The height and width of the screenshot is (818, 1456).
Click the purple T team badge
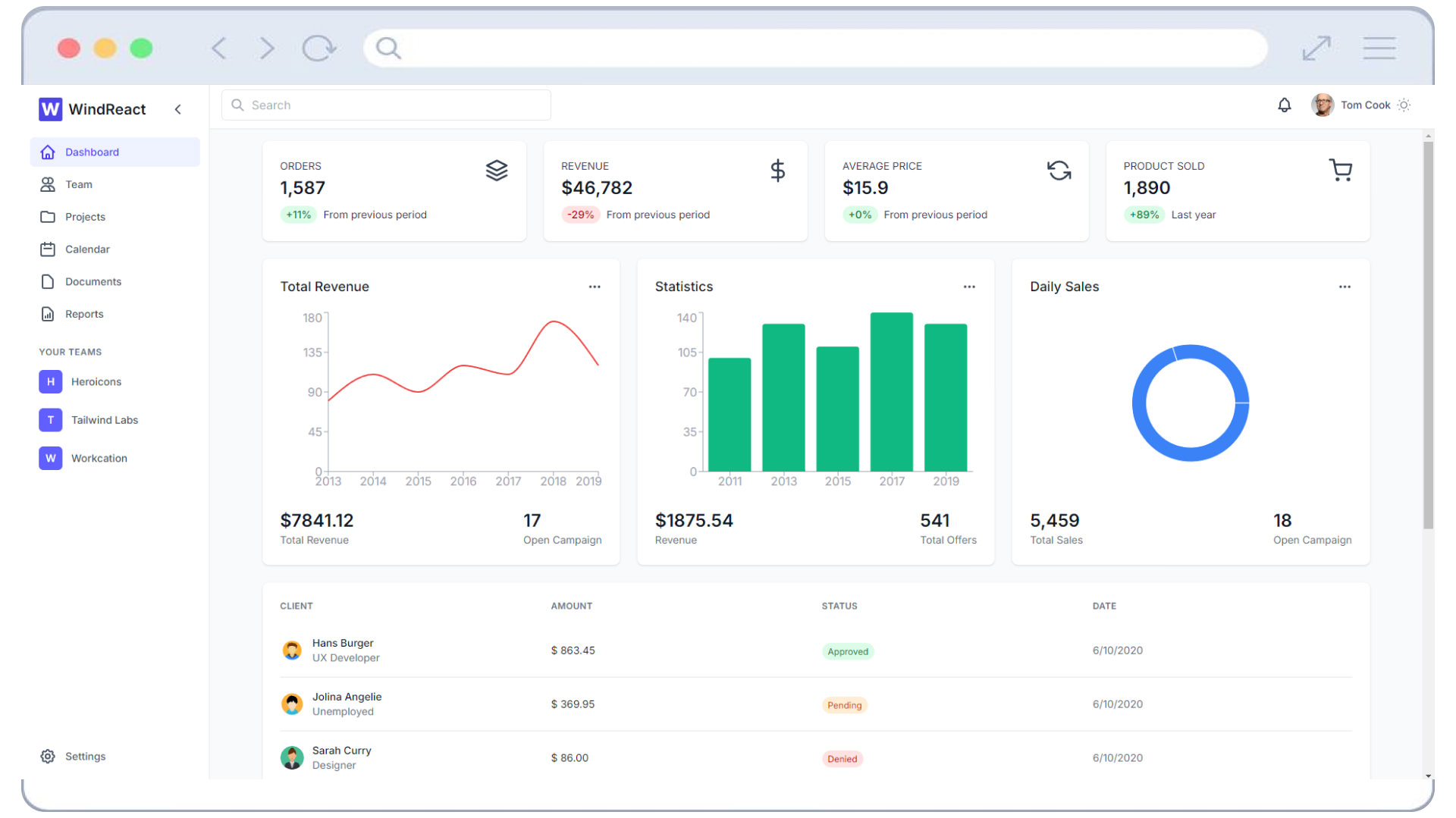pyautogui.click(x=50, y=420)
